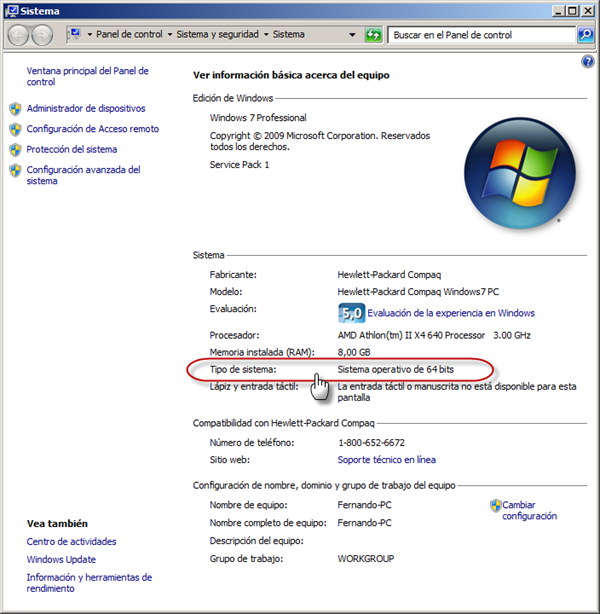Open Soporte técnico en línea link
Screen dimensions: 600x614
(x=387, y=459)
